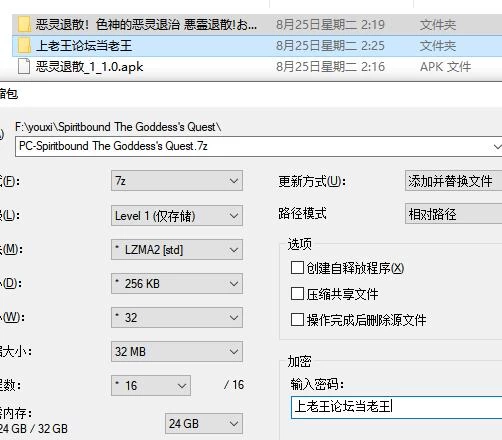Check 操作完成后删除源文件 option
This screenshot has width=502, height=440.
pos(297,319)
